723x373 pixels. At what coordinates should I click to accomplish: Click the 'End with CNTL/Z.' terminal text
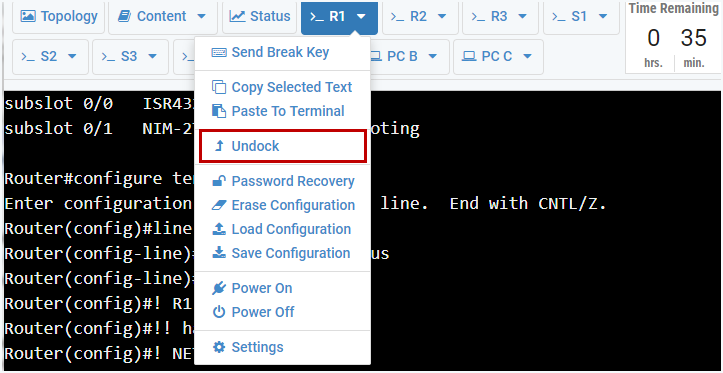[528, 203]
